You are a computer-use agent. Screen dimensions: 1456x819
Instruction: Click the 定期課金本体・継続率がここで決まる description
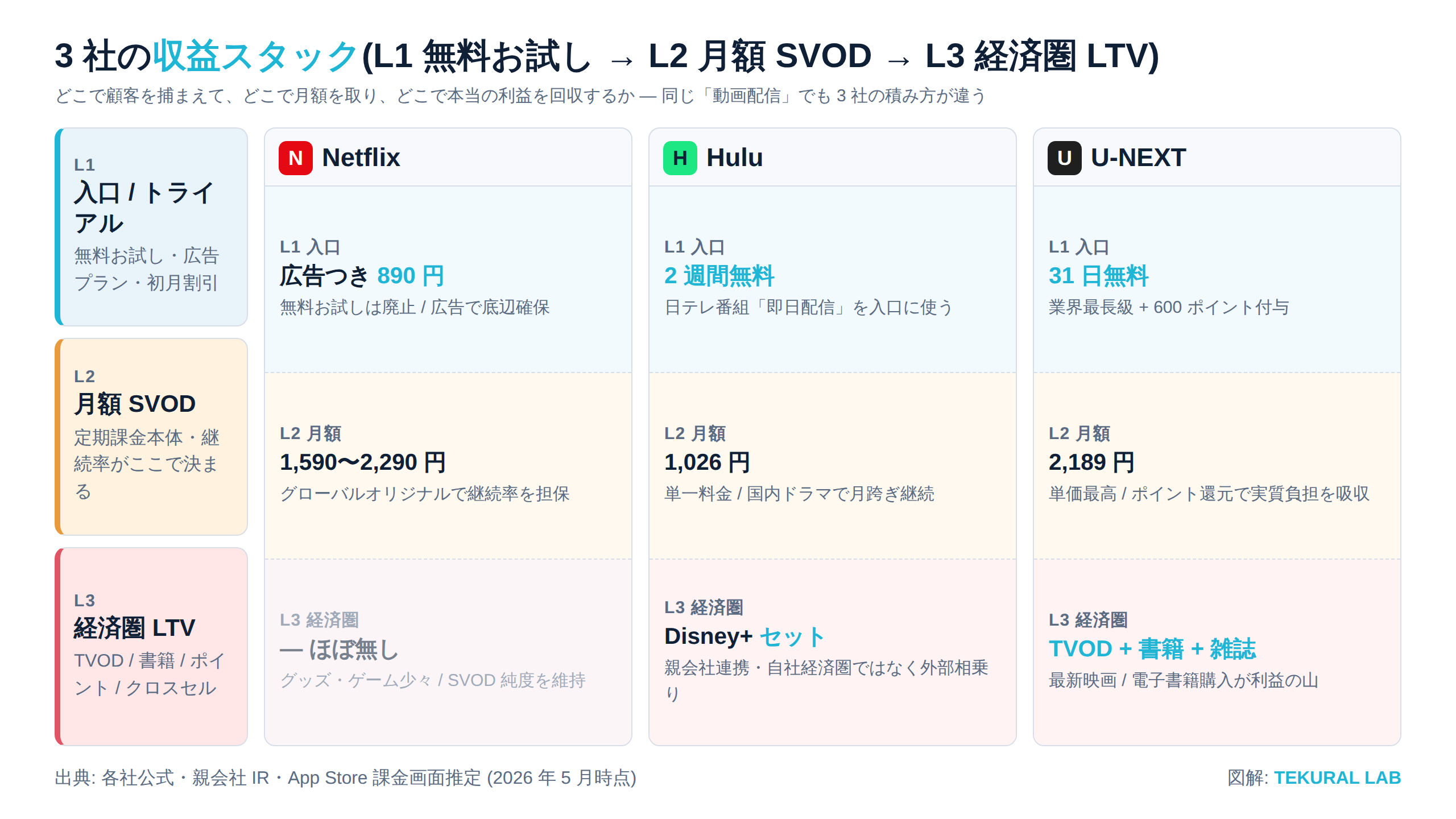coord(147,464)
